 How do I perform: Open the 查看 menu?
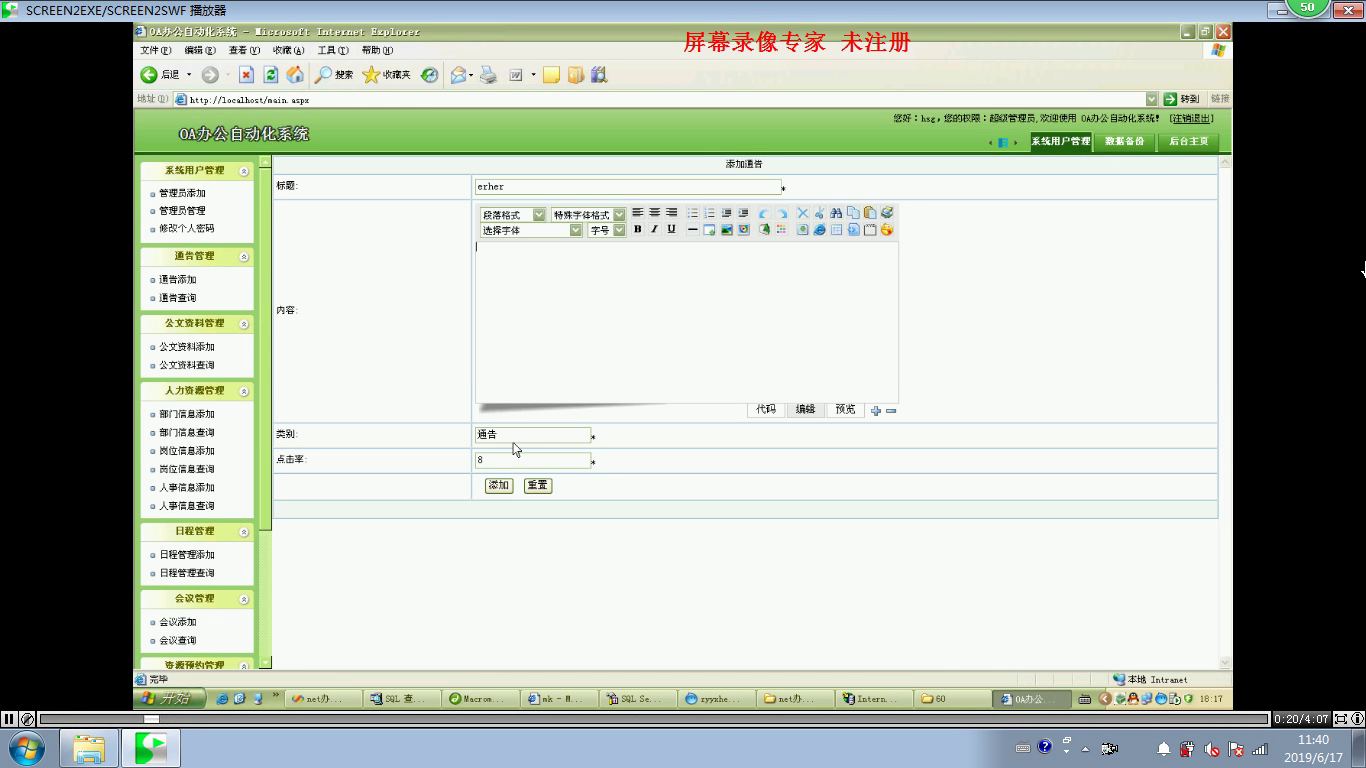(244, 50)
